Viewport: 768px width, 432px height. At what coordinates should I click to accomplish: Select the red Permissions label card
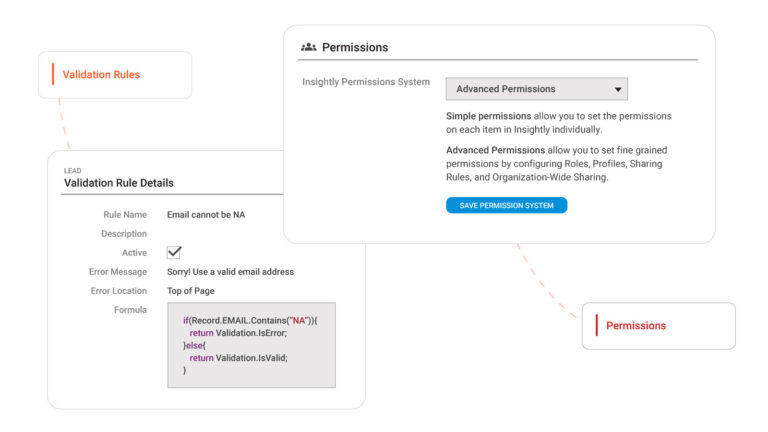click(659, 326)
